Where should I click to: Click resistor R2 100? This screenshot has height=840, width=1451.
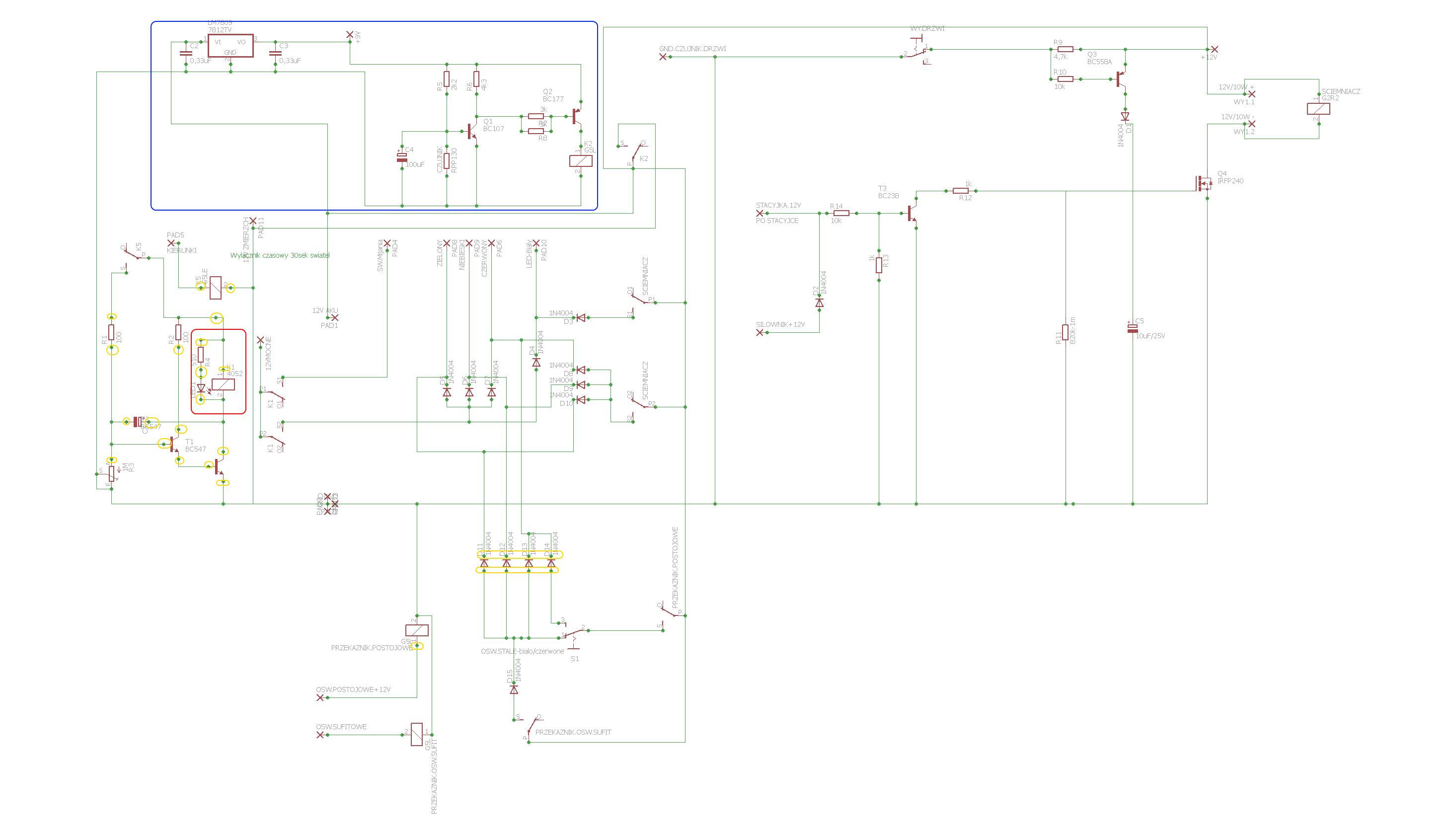coord(178,332)
